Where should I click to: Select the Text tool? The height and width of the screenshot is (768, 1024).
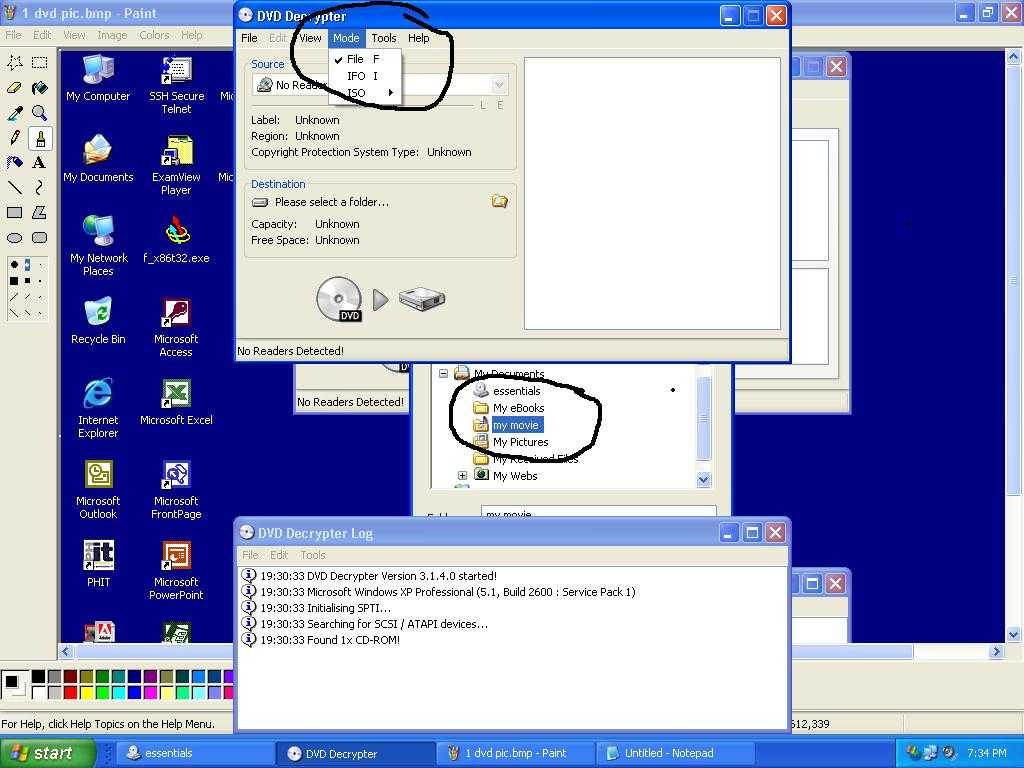(x=39, y=162)
